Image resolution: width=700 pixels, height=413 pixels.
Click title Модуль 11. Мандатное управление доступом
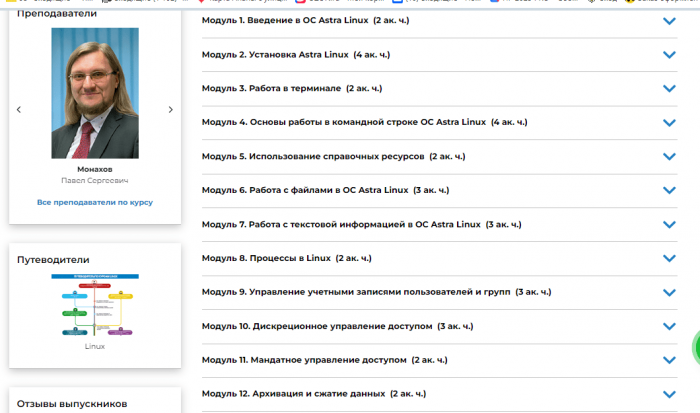(325, 360)
